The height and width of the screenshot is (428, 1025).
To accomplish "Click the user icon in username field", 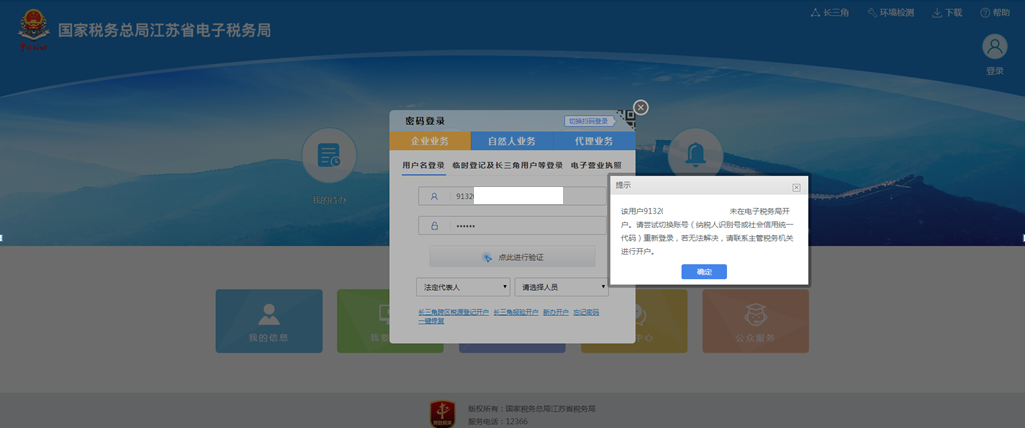I will (434, 196).
